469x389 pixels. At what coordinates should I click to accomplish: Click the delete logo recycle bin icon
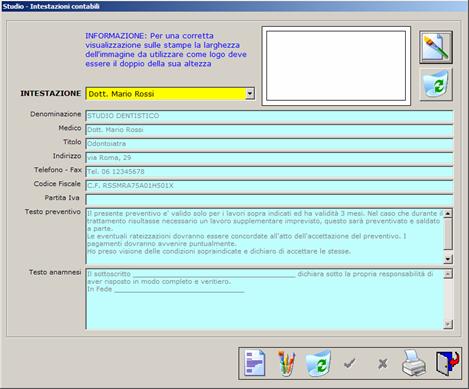coord(436,85)
